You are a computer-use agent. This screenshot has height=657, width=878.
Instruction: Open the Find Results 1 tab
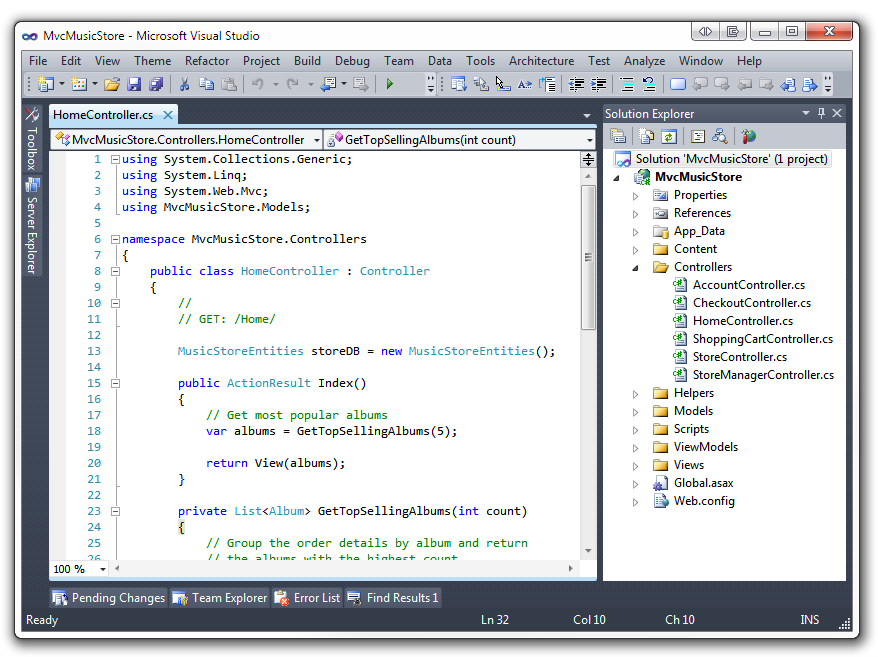393,598
